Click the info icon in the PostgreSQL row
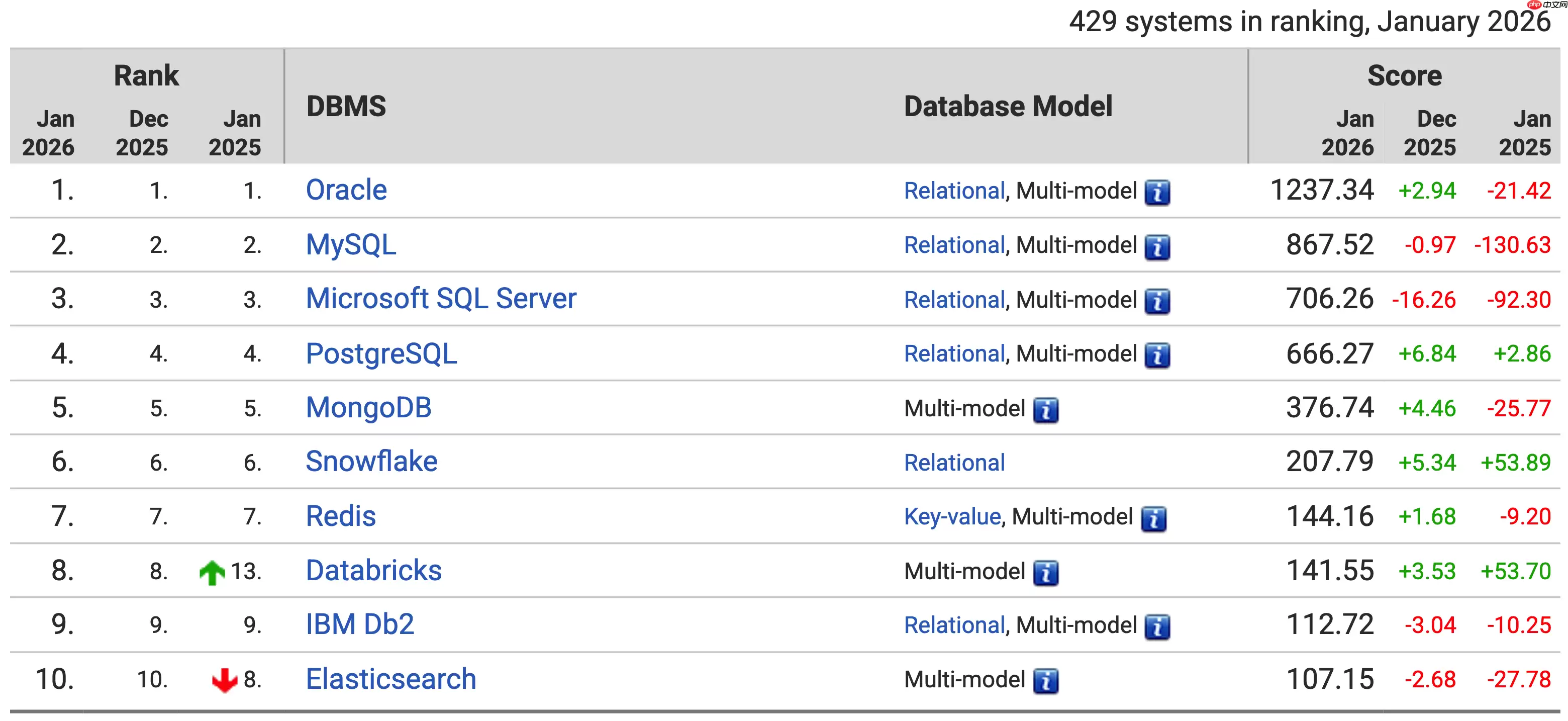 (1156, 355)
